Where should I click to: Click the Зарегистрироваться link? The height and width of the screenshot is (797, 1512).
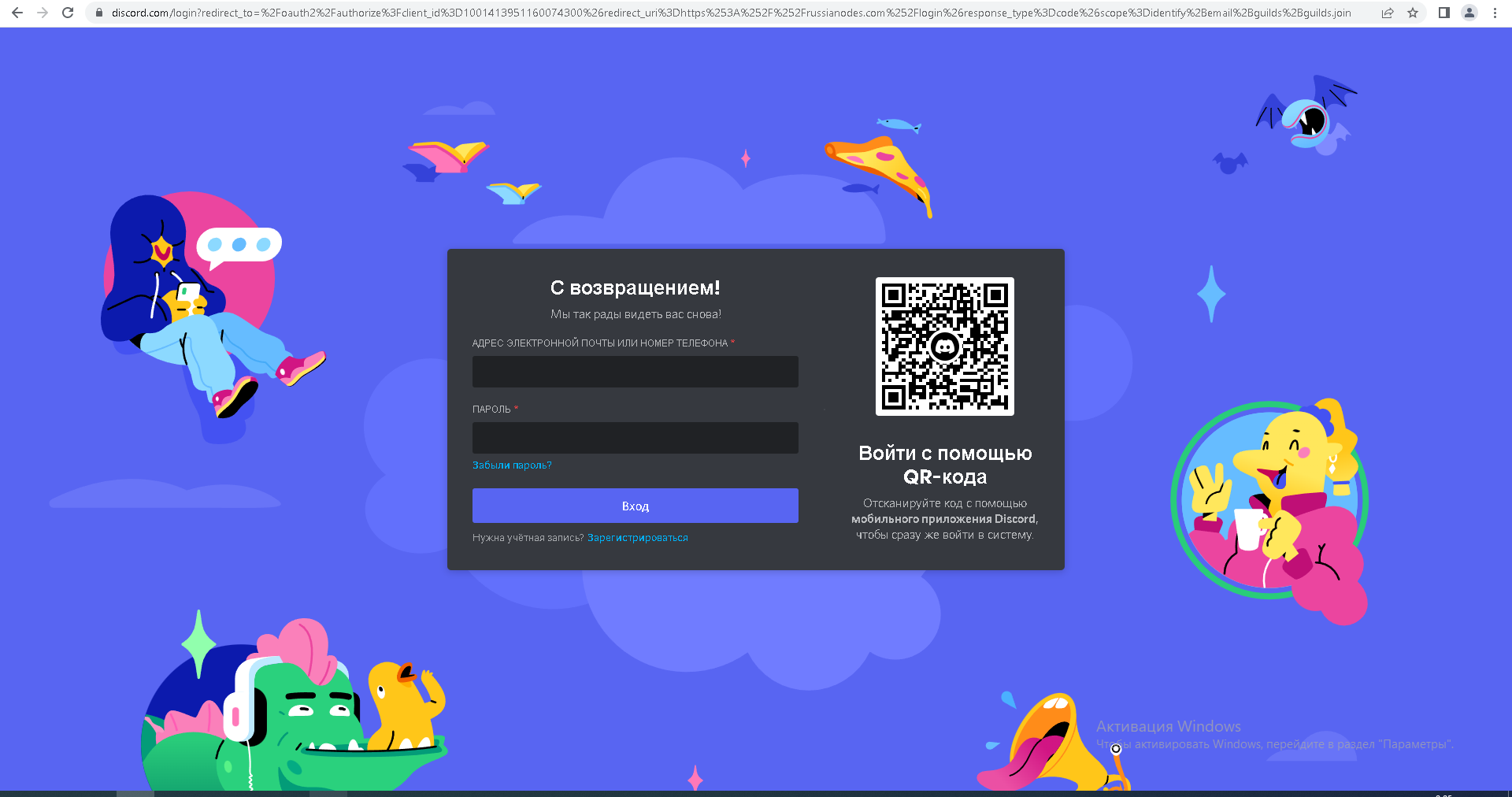click(638, 538)
